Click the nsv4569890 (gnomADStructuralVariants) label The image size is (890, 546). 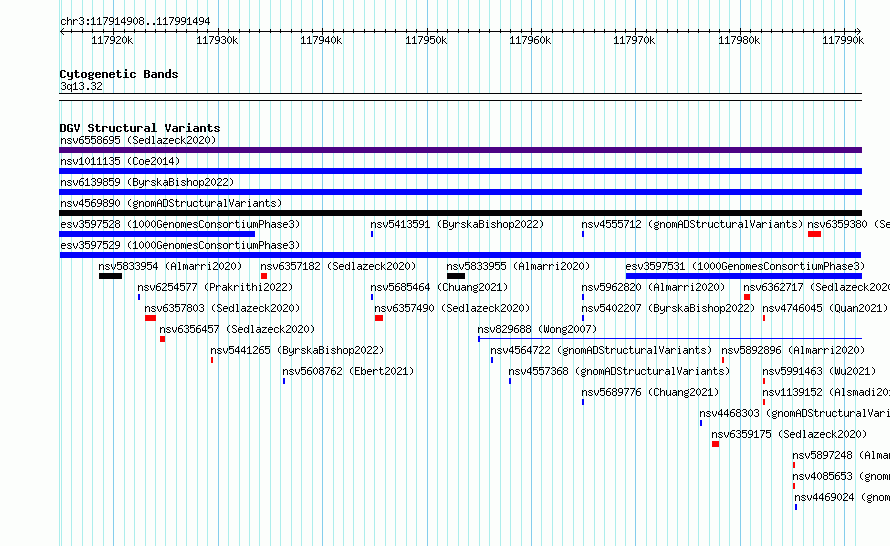[x=171, y=203]
